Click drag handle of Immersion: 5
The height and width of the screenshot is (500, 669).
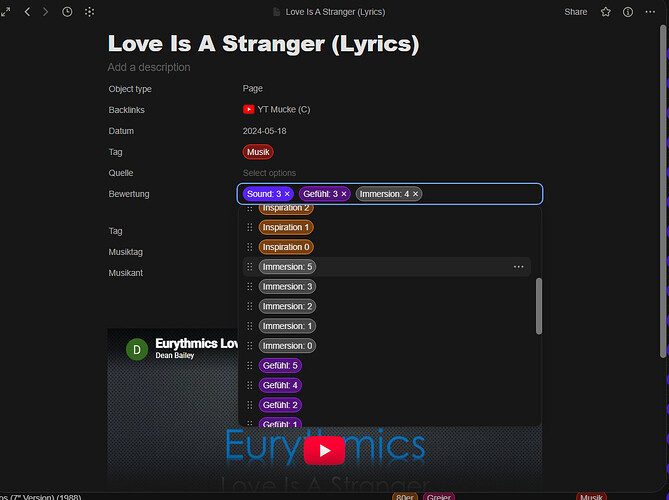[x=250, y=267]
